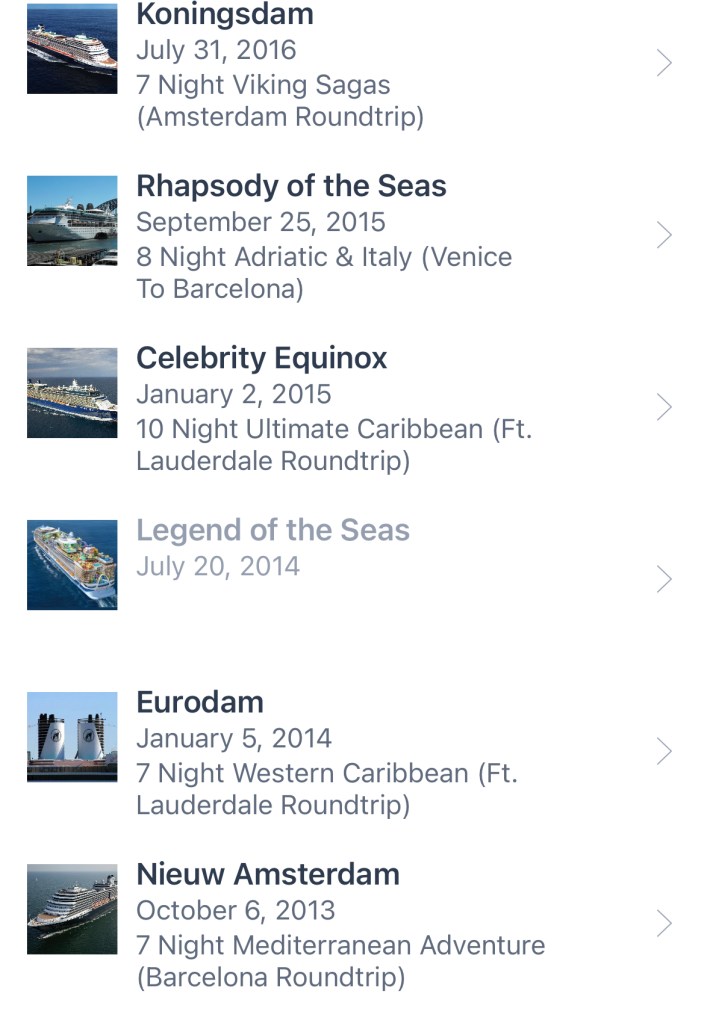Tap the Nieuw Amsterdam title
710x1023 pixels.
(x=268, y=874)
